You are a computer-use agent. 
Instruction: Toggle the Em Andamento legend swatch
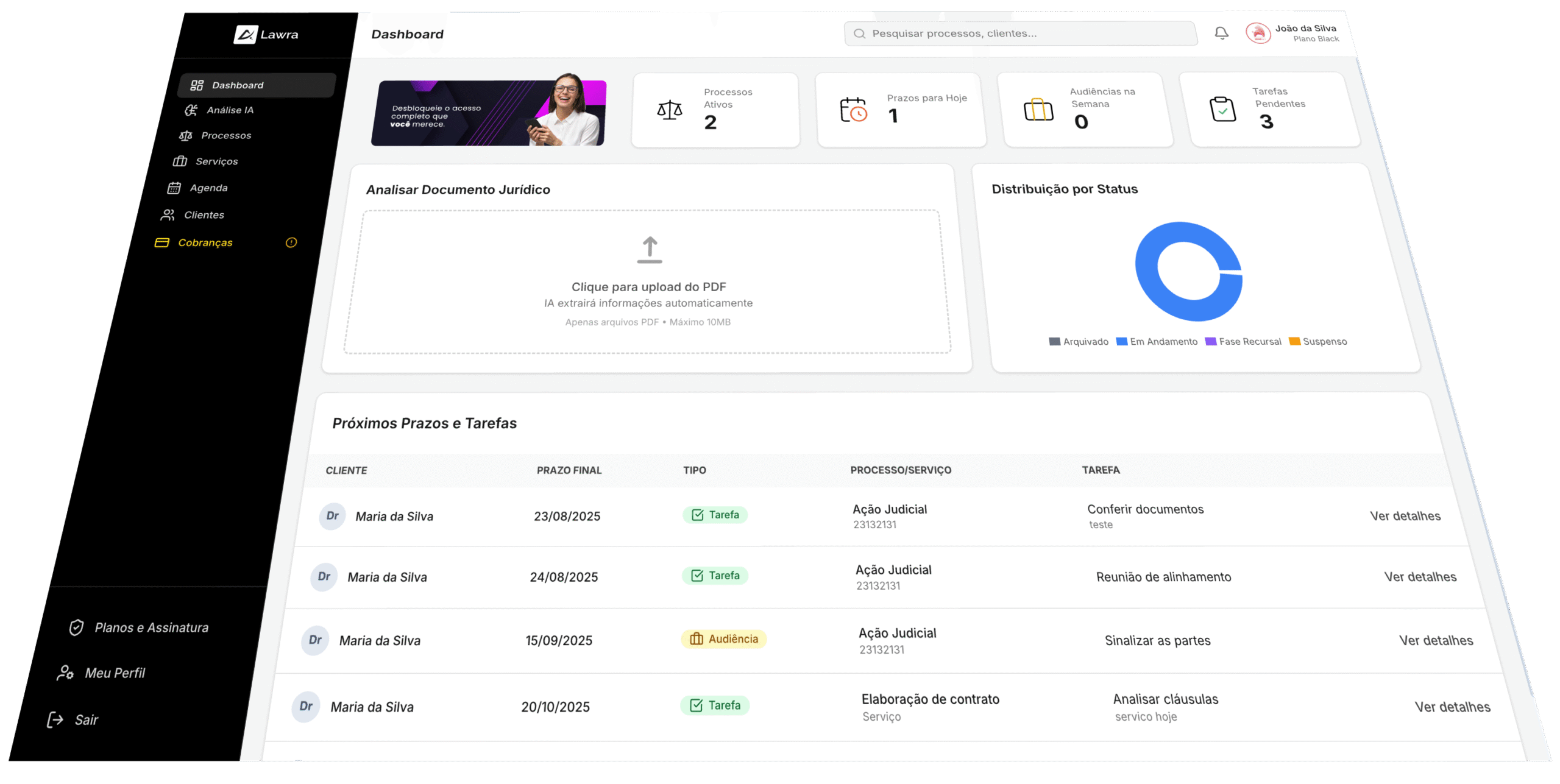point(1121,342)
